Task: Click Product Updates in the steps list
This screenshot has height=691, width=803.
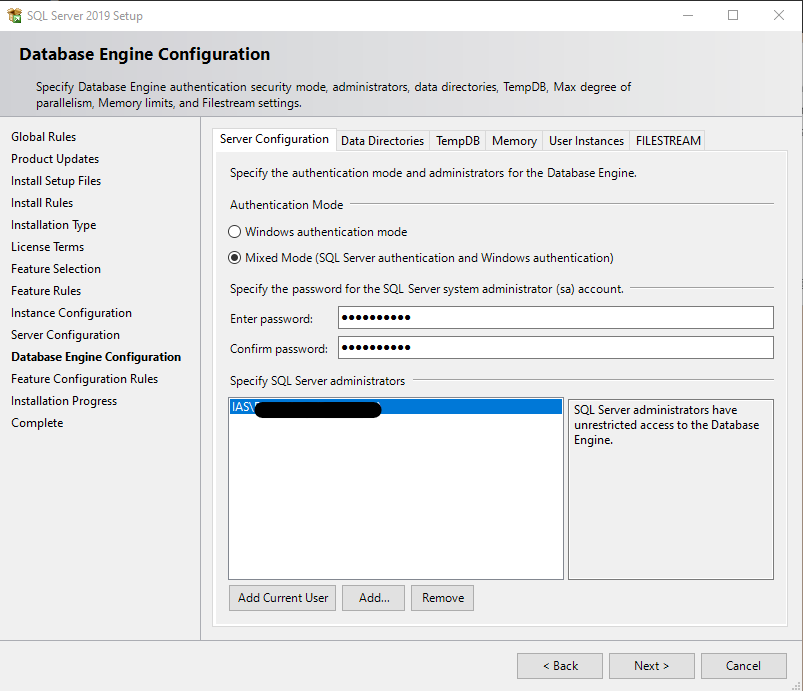Action: (x=55, y=159)
